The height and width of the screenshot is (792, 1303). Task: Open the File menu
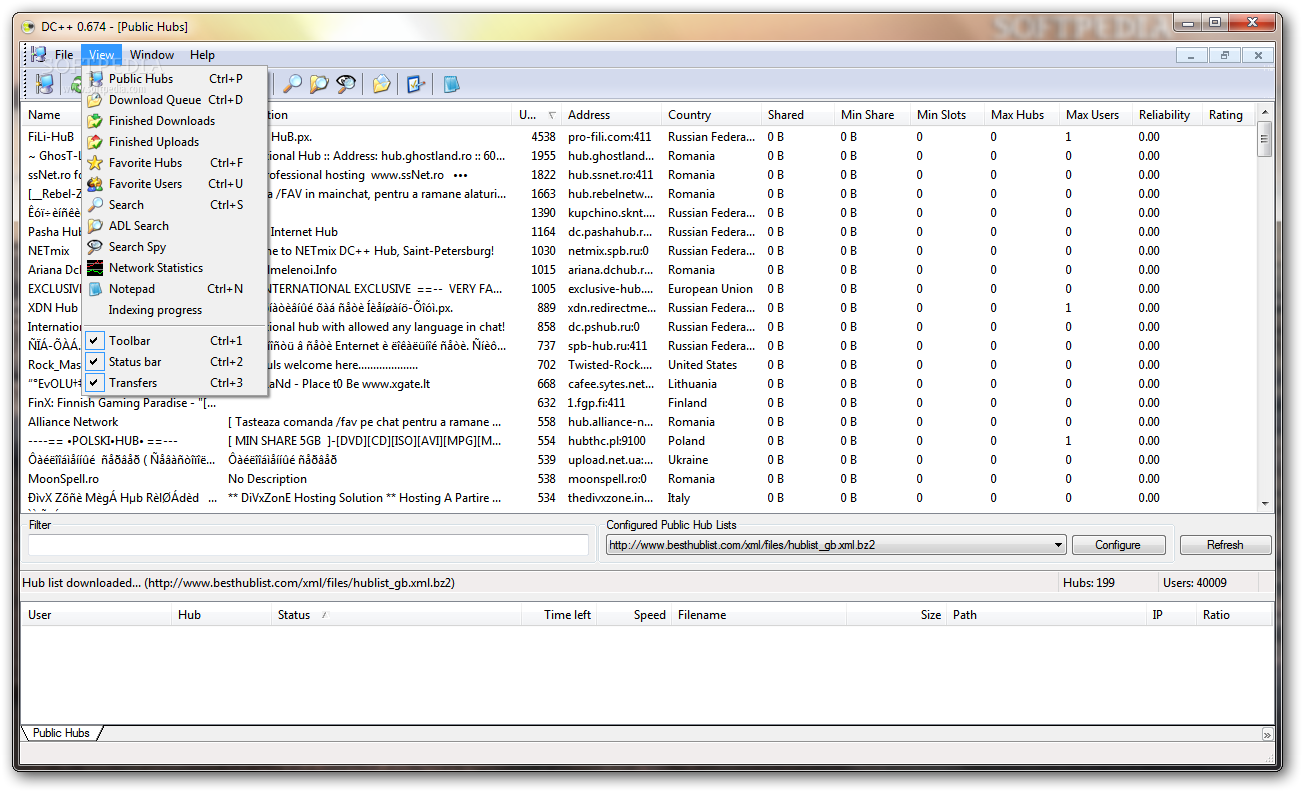[64, 55]
